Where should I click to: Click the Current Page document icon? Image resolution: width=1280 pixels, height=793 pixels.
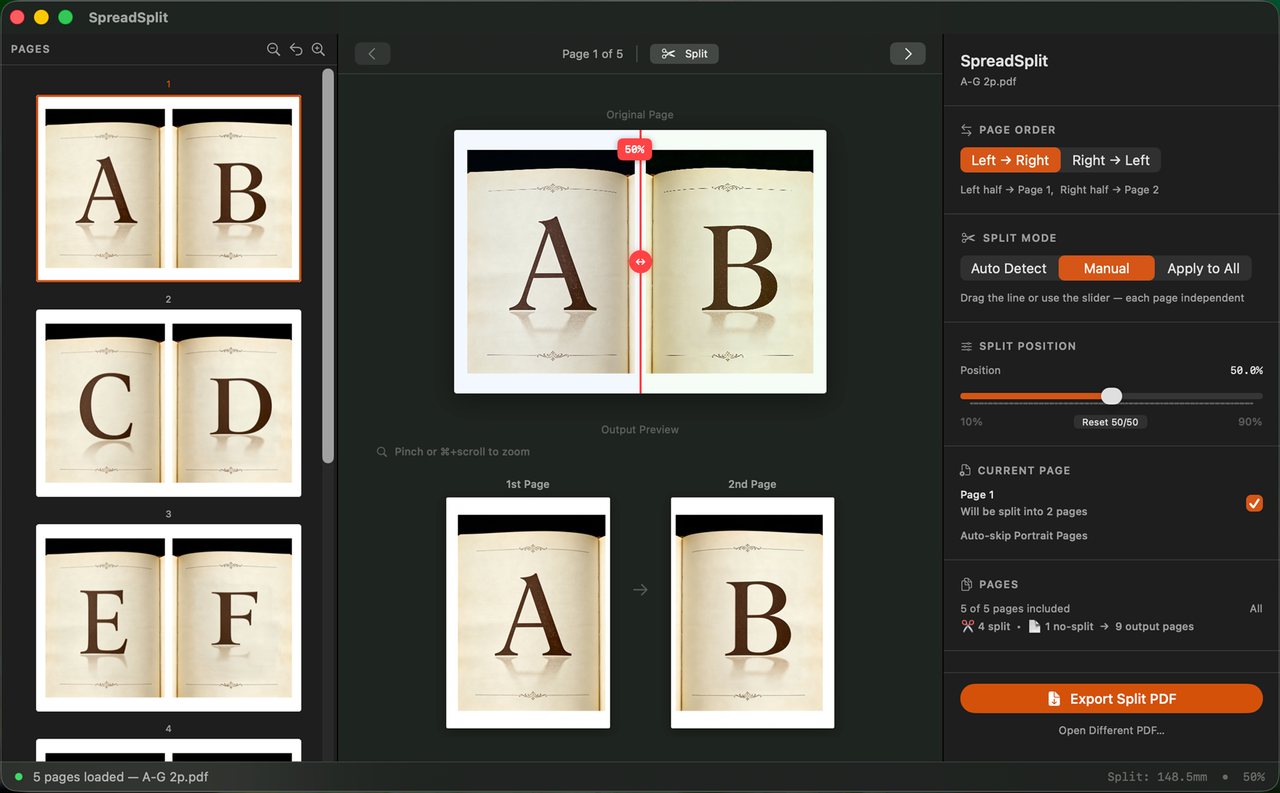(966, 470)
